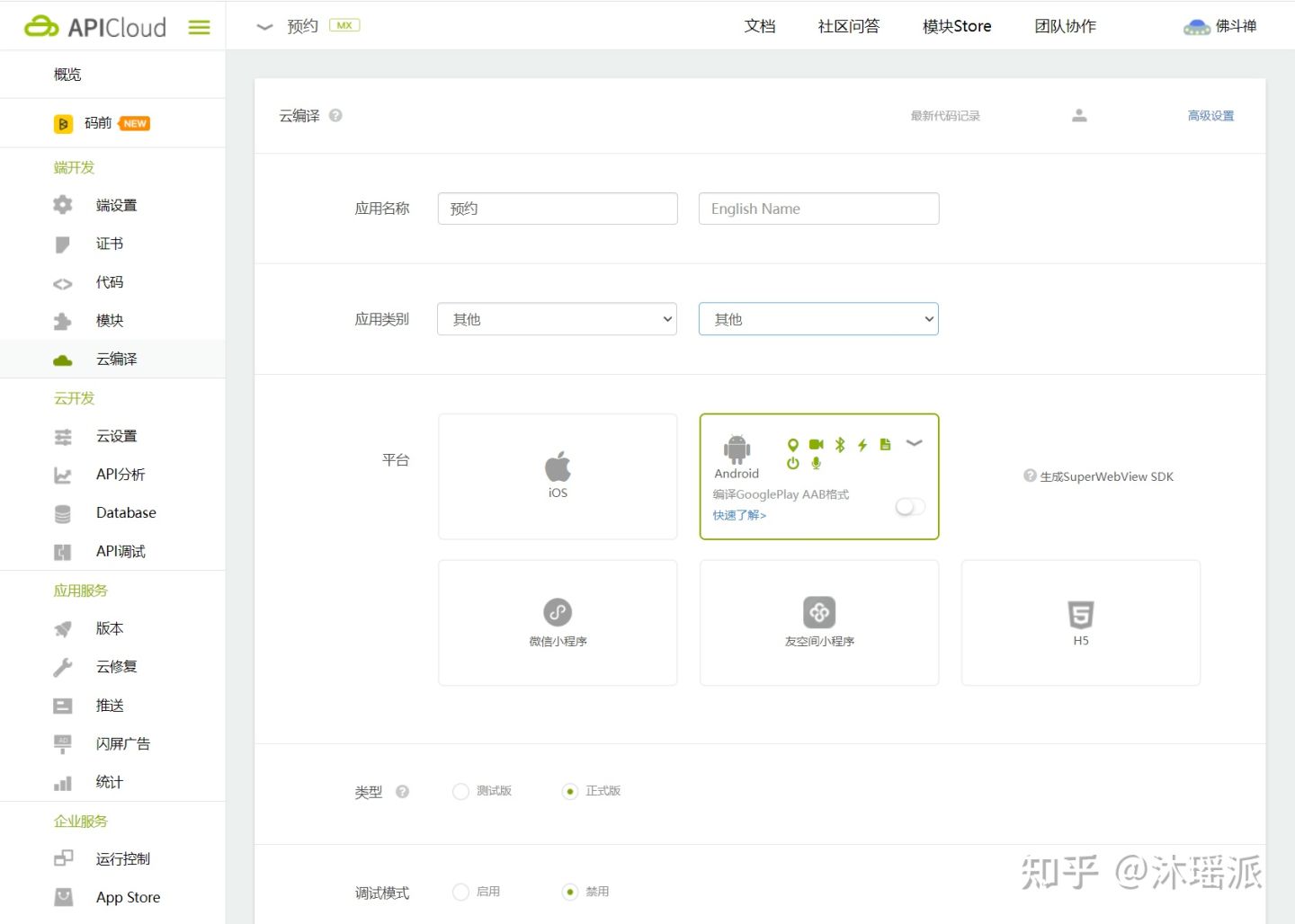Select the 微信小程序 platform icon
Screen dimensions: 1295x924
click(x=558, y=612)
